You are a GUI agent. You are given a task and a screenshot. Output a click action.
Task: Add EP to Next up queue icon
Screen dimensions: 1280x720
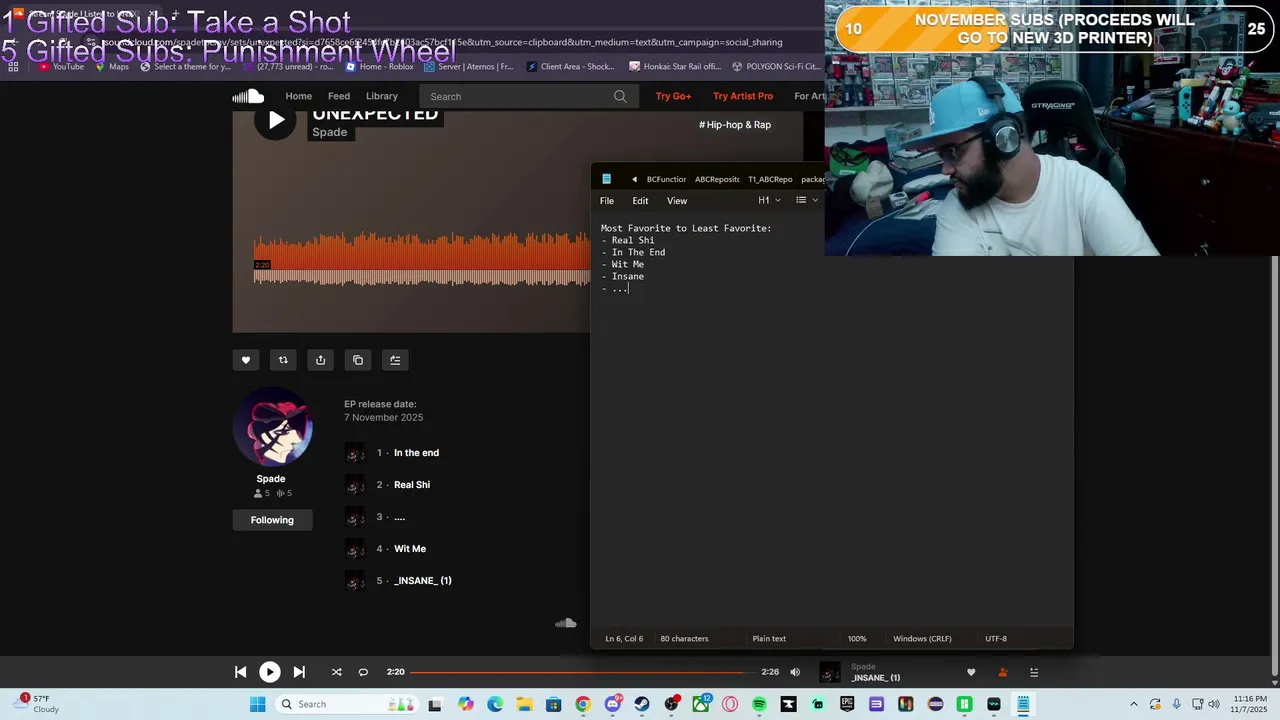pyautogui.click(x=395, y=360)
